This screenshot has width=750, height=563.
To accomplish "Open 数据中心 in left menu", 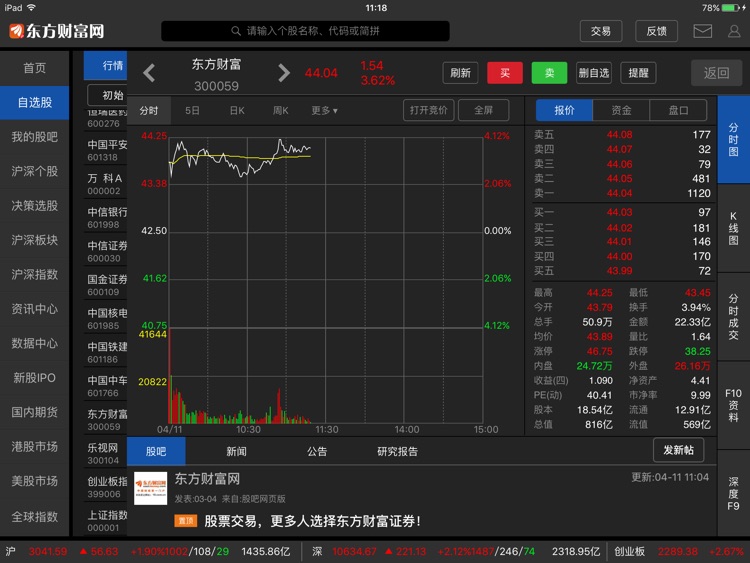I will (x=34, y=343).
